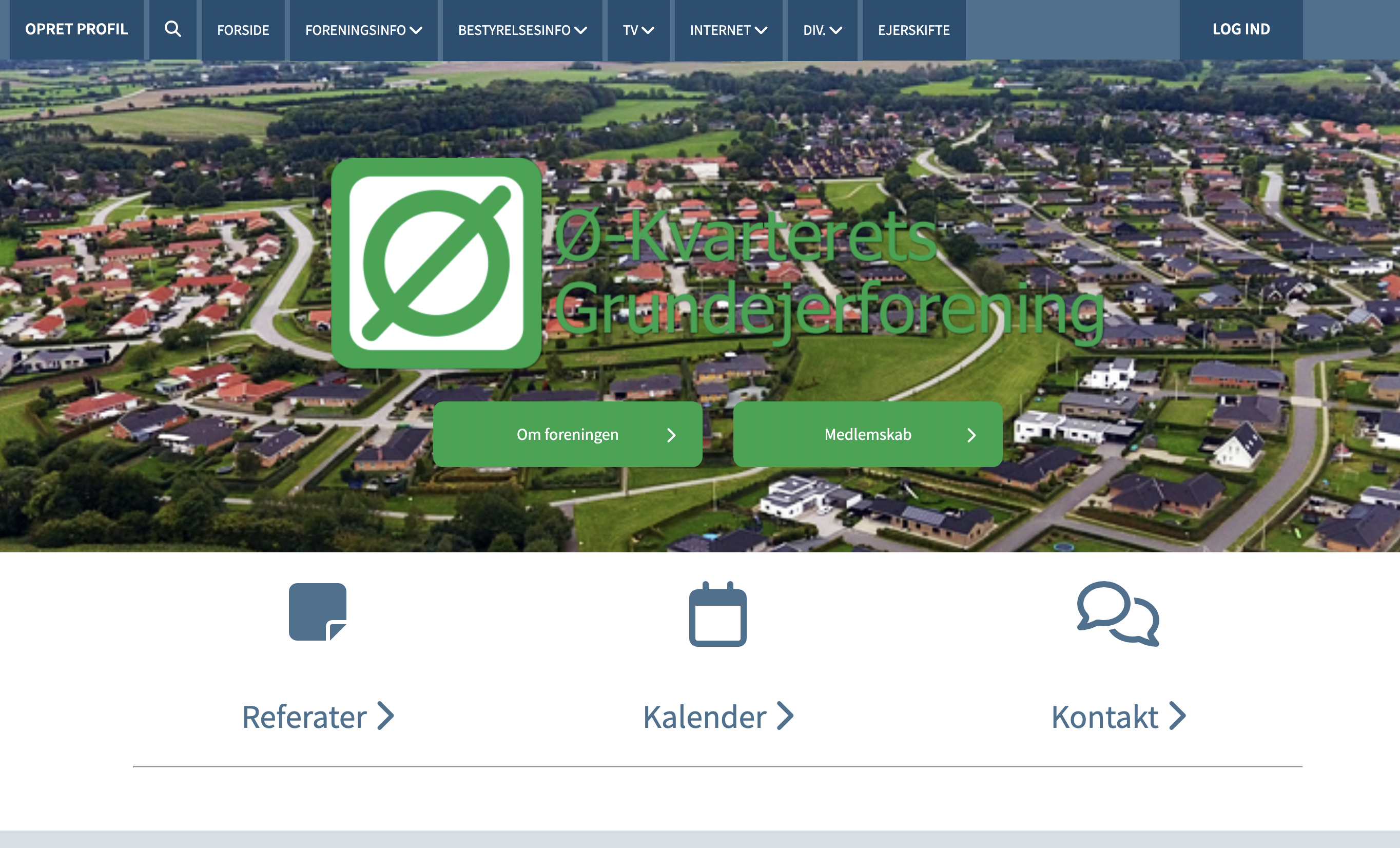The width and height of the screenshot is (1400, 848).
Task: Open Medlemskab page
Action: (x=868, y=434)
